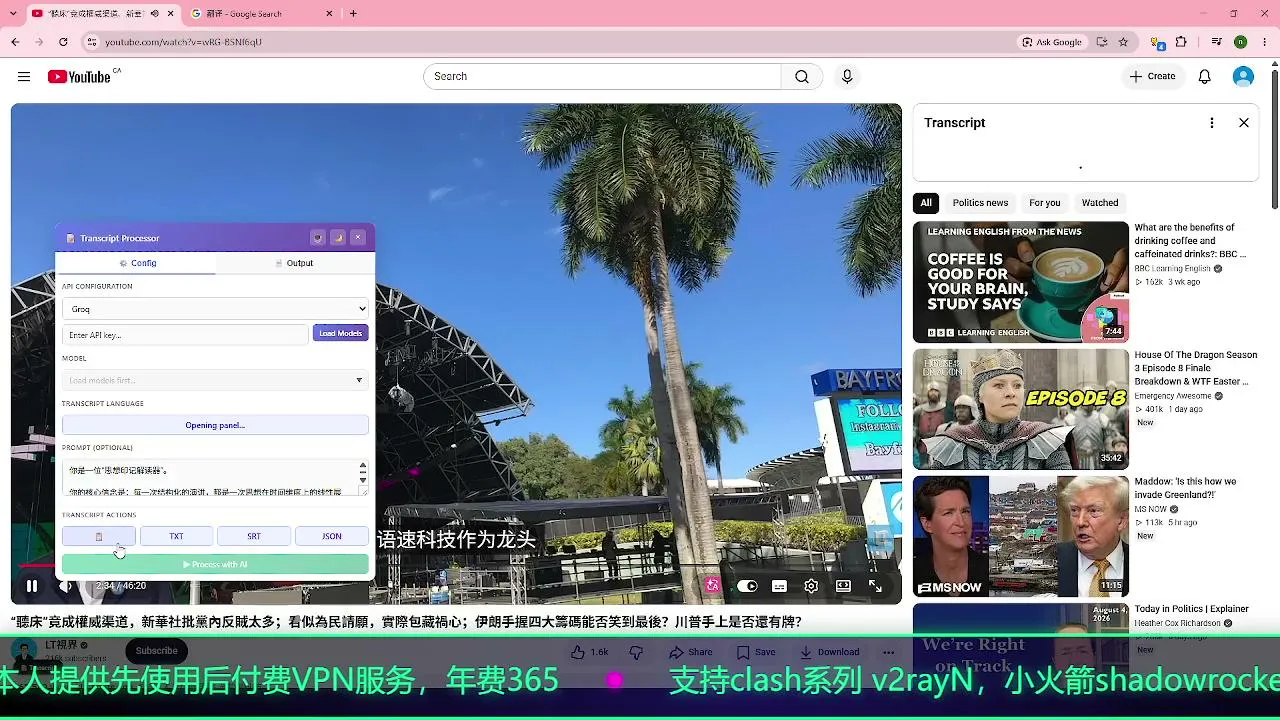Open the Chrome three-dot menu
This screenshot has width=1280, height=720.
click(x=1263, y=42)
